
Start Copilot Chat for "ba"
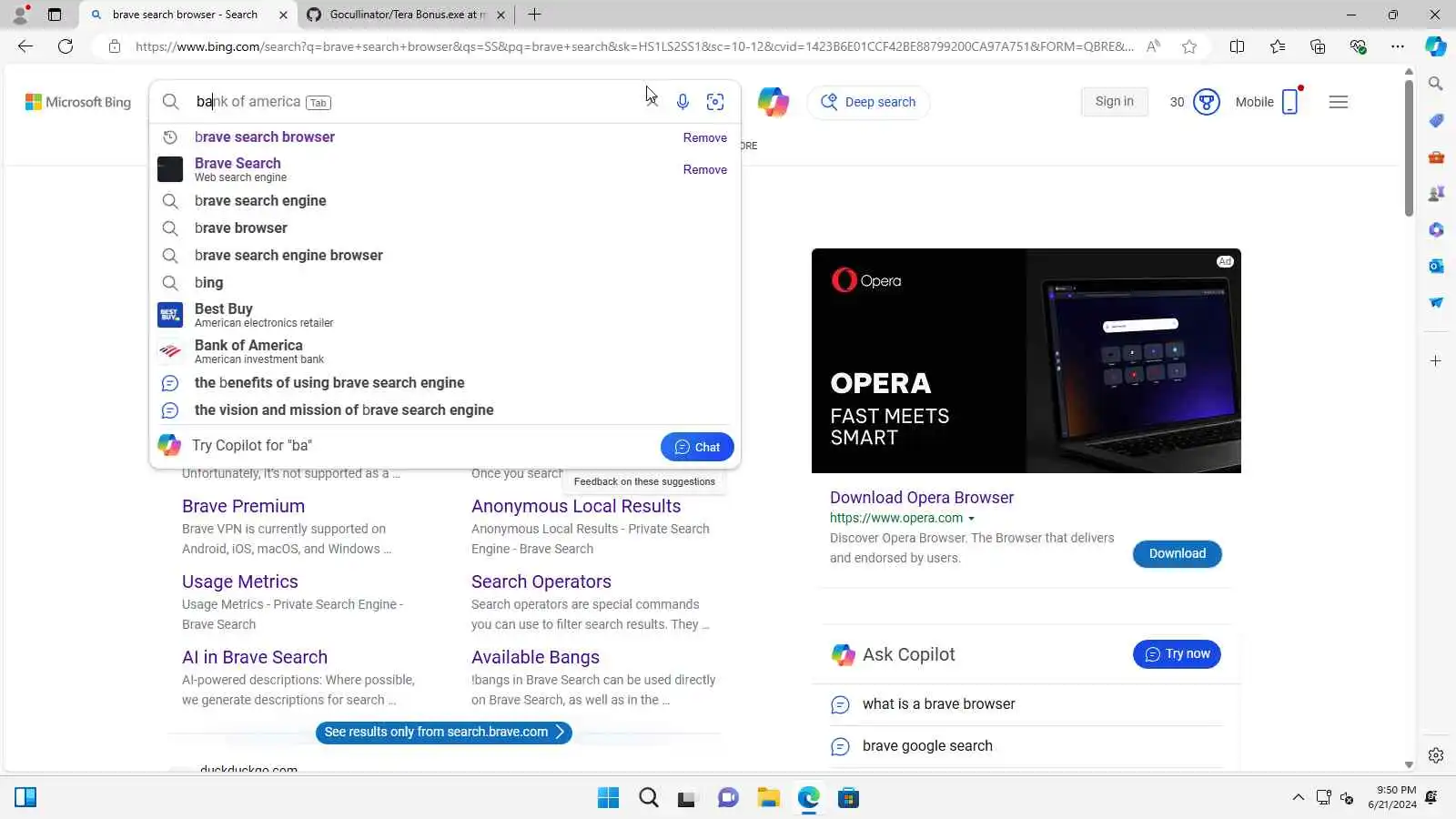coord(697,447)
